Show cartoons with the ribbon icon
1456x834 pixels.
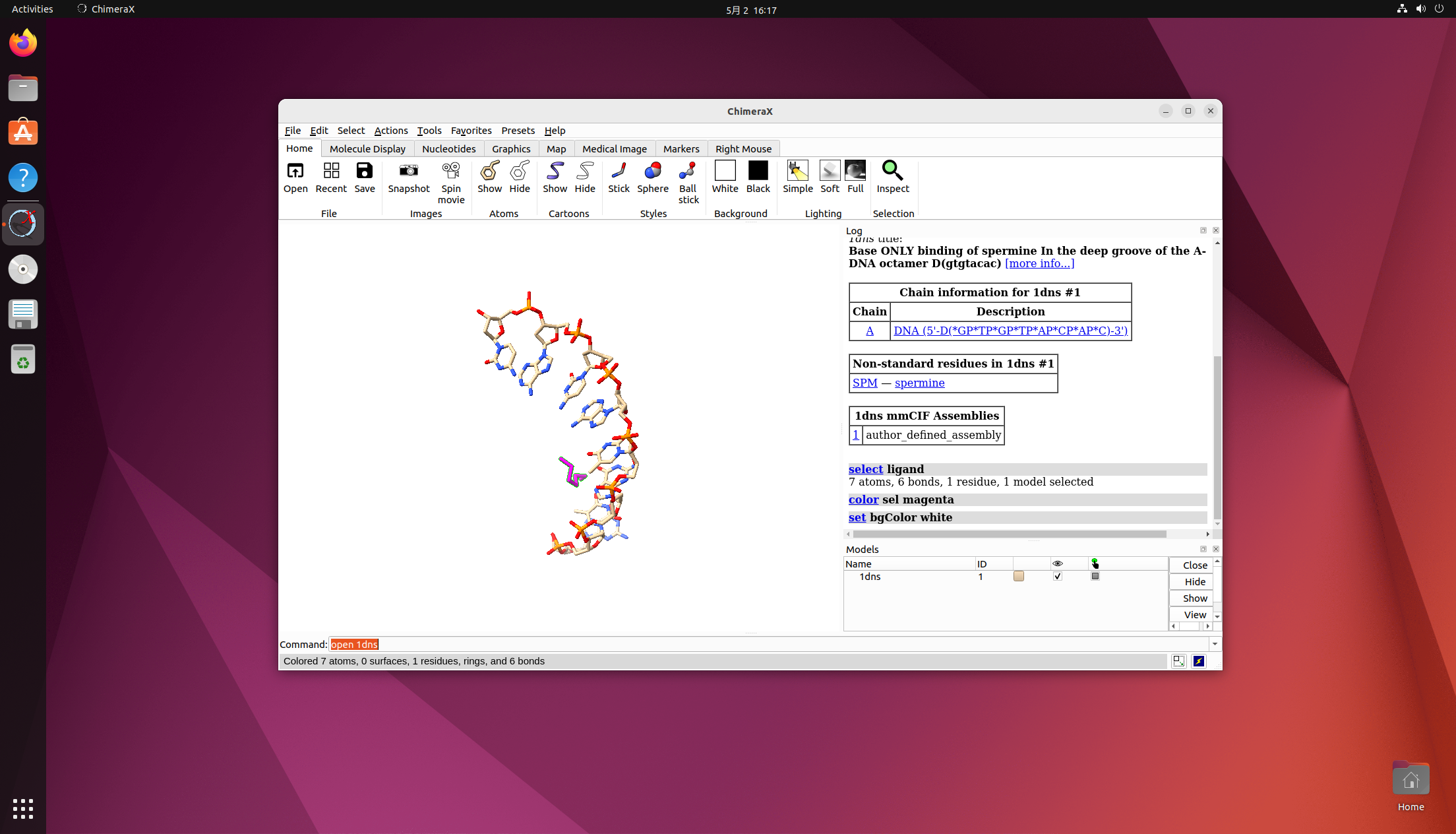pyautogui.click(x=555, y=171)
